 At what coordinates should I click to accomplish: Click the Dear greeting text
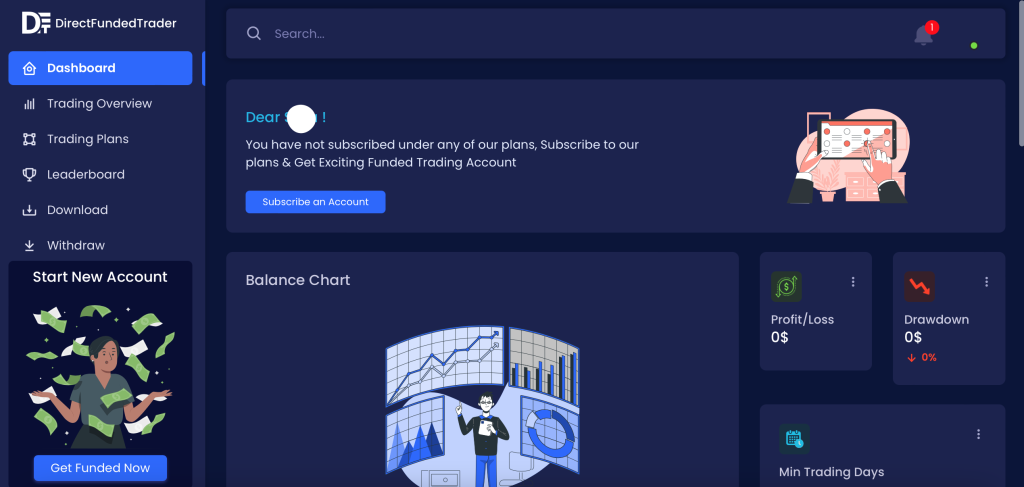pyautogui.click(x=286, y=118)
